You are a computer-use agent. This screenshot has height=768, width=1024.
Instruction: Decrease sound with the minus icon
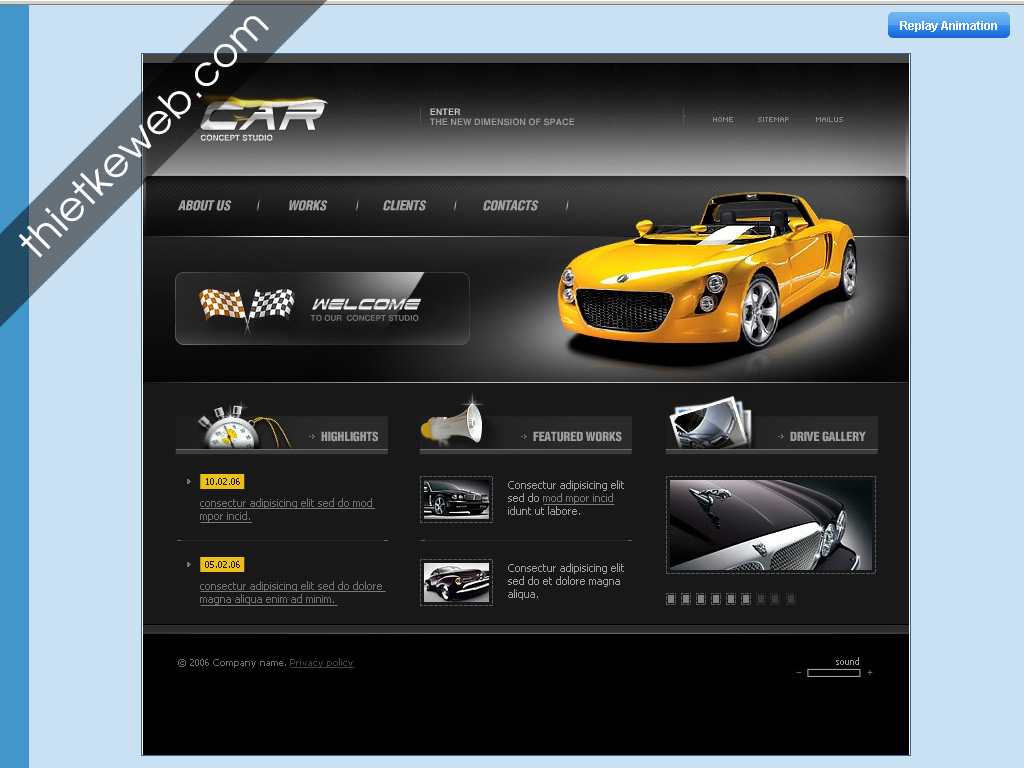point(799,673)
